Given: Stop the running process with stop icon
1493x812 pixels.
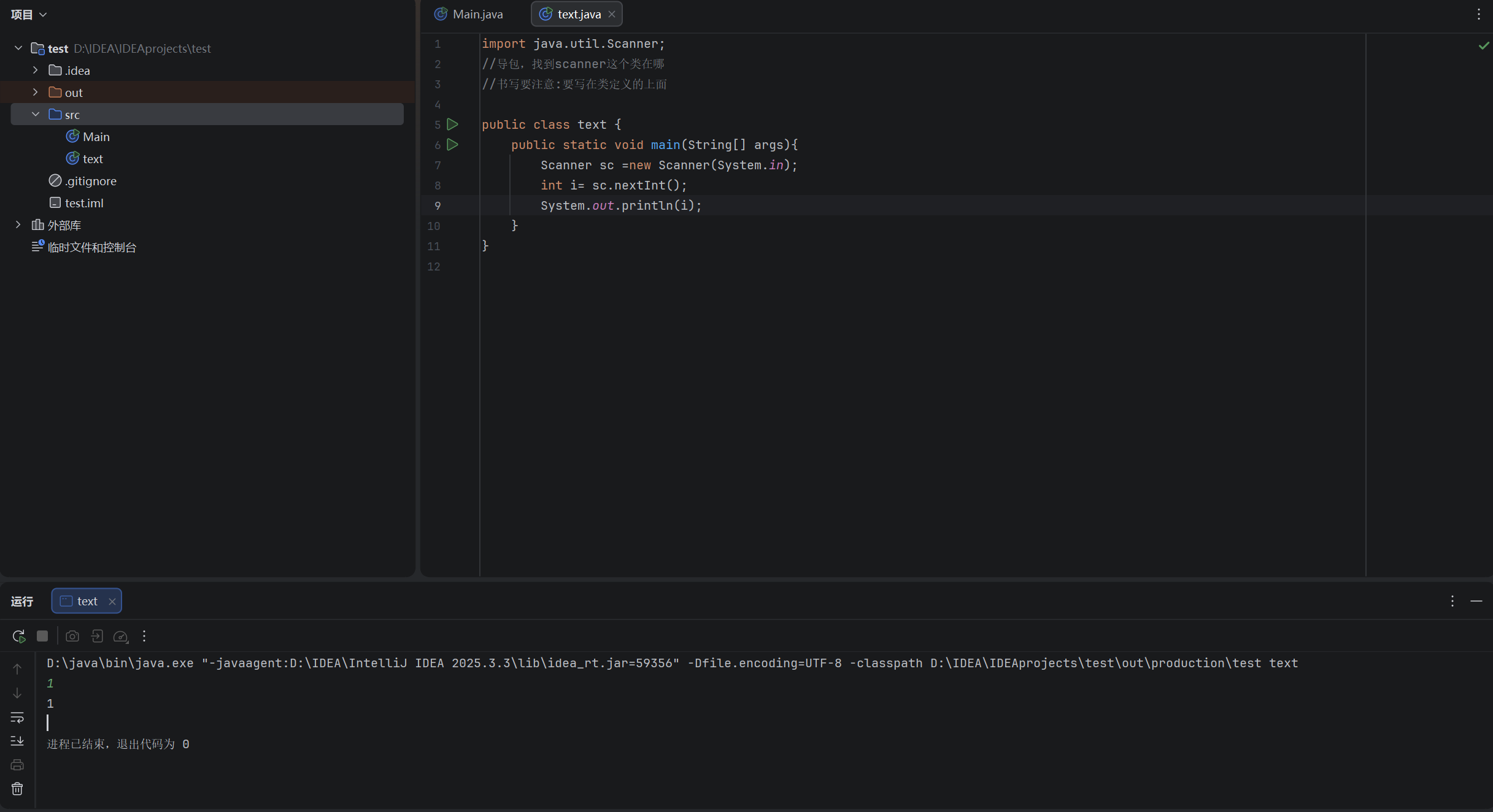Looking at the screenshot, I should click(x=42, y=636).
